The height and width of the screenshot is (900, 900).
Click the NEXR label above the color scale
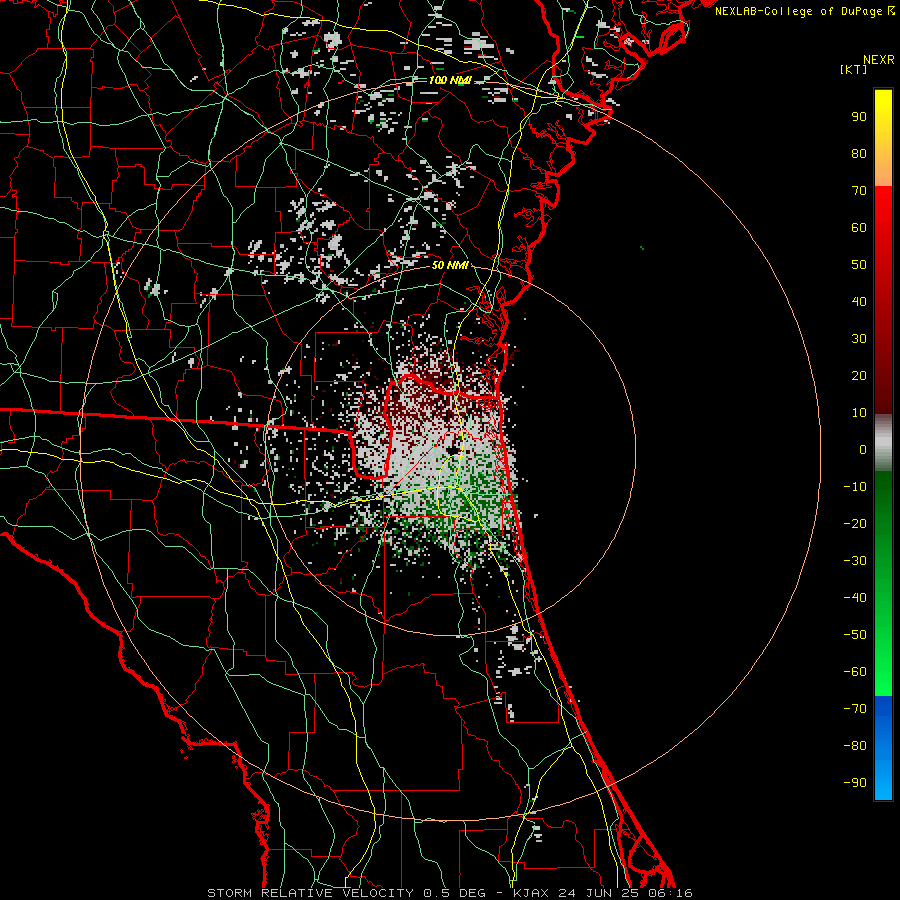click(x=879, y=60)
